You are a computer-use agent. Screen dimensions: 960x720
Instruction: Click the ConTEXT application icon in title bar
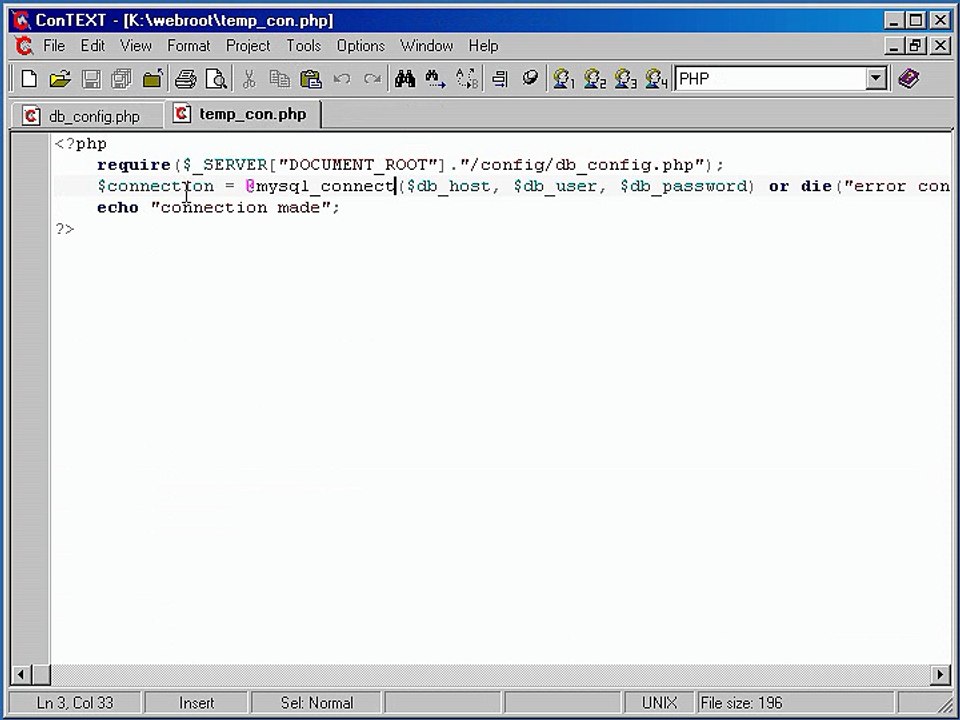click(x=21, y=20)
